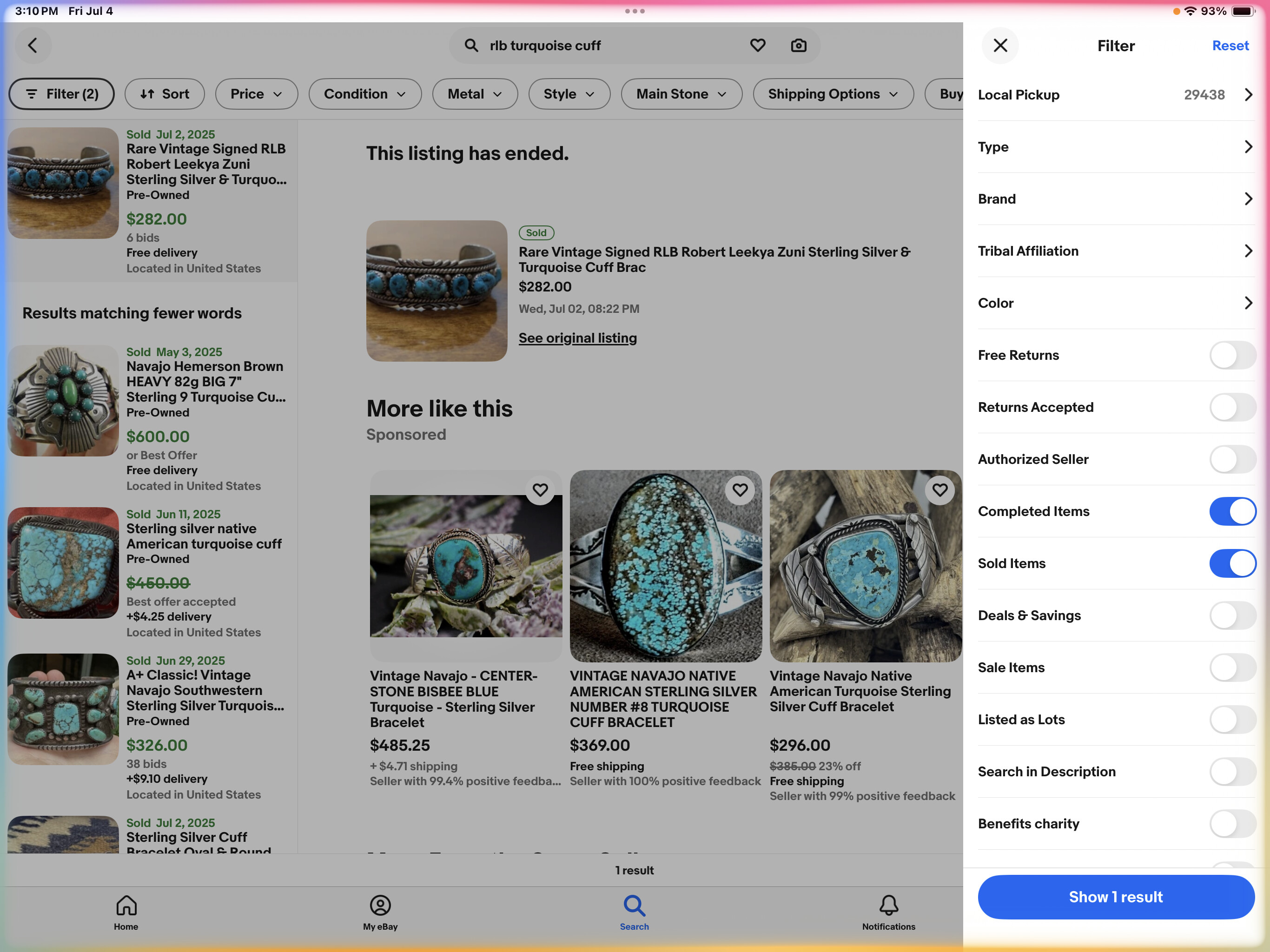Open RLB Robert Leekya sold listing thumbnail
This screenshot has width=1270, height=952.
click(x=63, y=183)
